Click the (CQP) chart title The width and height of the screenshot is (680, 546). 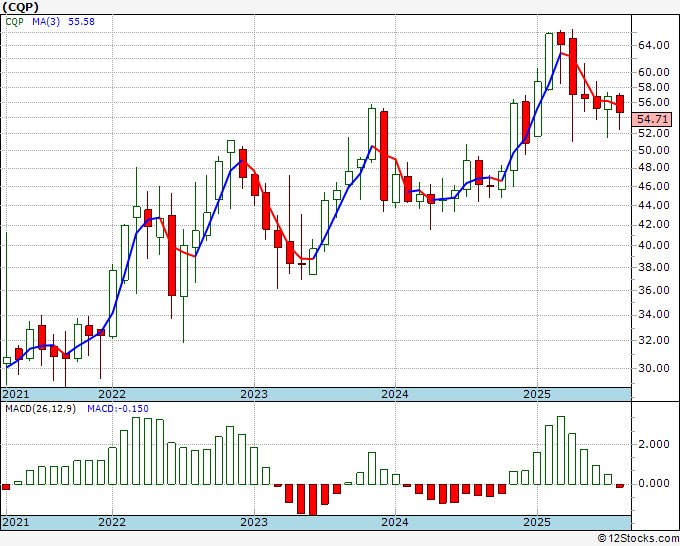click(20, 7)
